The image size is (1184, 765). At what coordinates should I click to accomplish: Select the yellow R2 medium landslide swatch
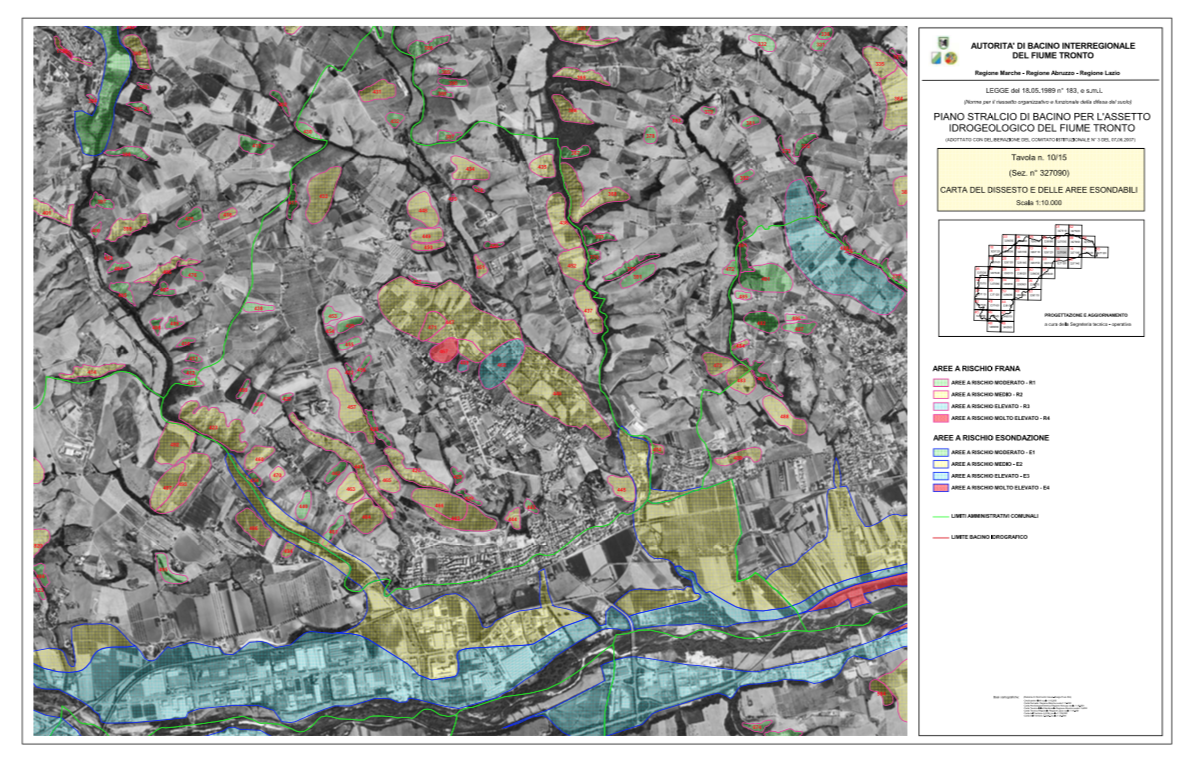(x=940, y=394)
